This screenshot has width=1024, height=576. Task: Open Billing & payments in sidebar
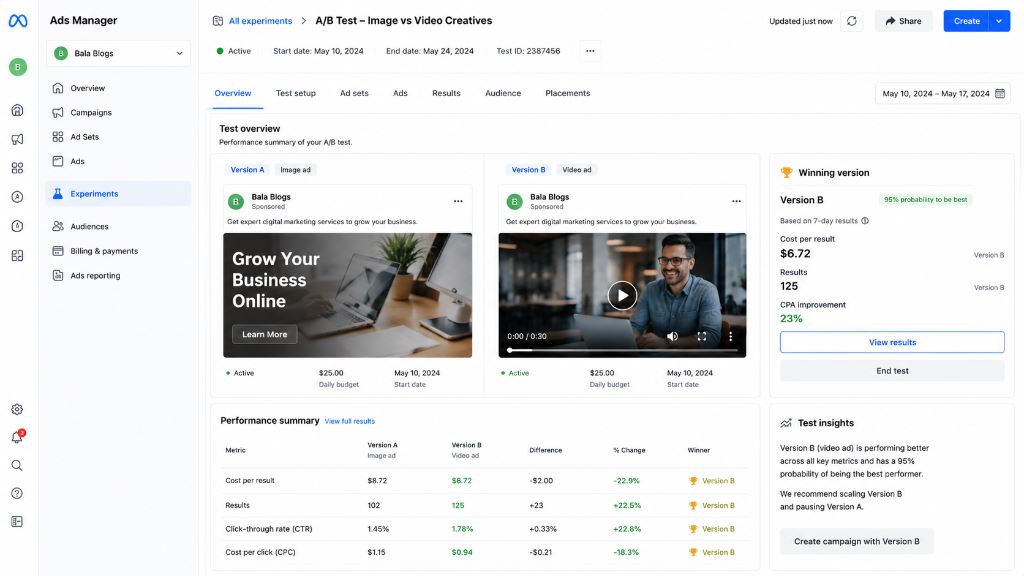tap(118, 251)
